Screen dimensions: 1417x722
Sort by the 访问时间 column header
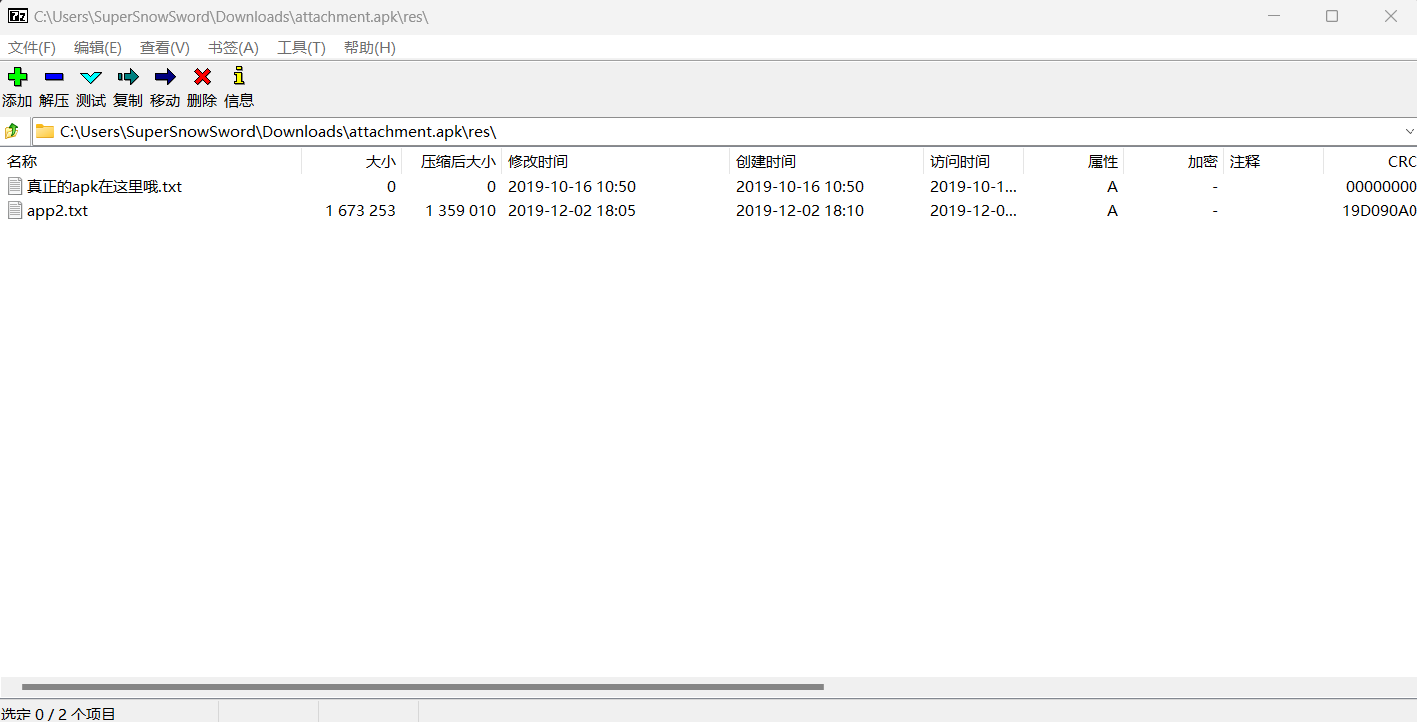[973, 161]
